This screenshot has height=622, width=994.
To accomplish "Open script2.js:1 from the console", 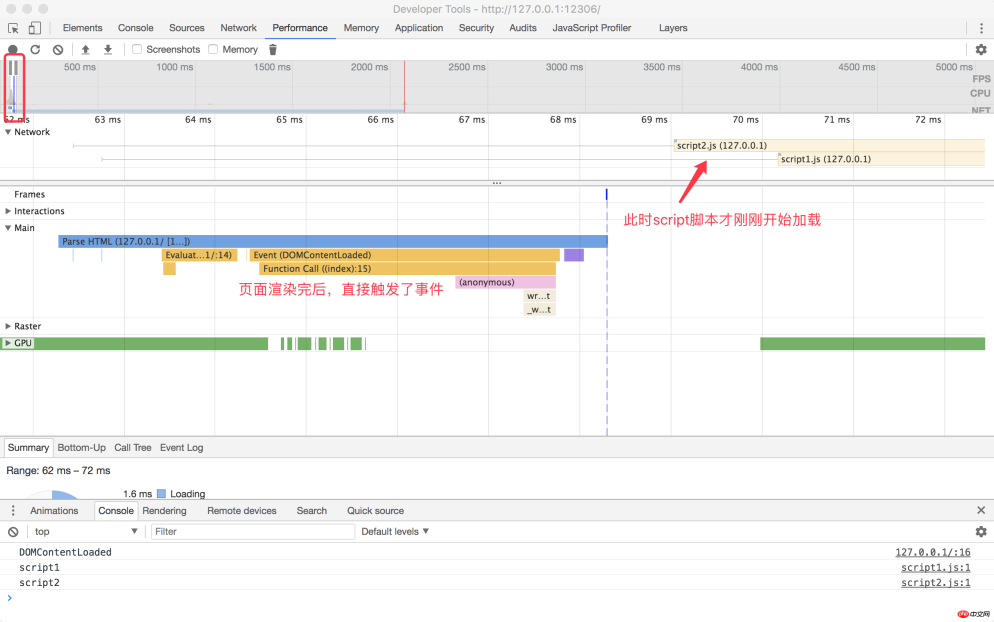I will pyautogui.click(x=935, y=582).
